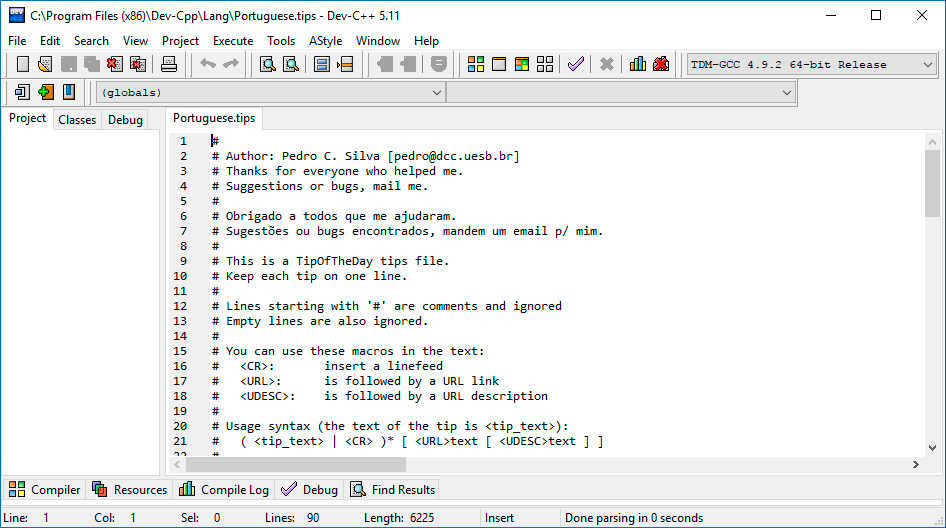946x528 pixels.
Task: Click the New file toolbar icon
Action: click(22, 64)
